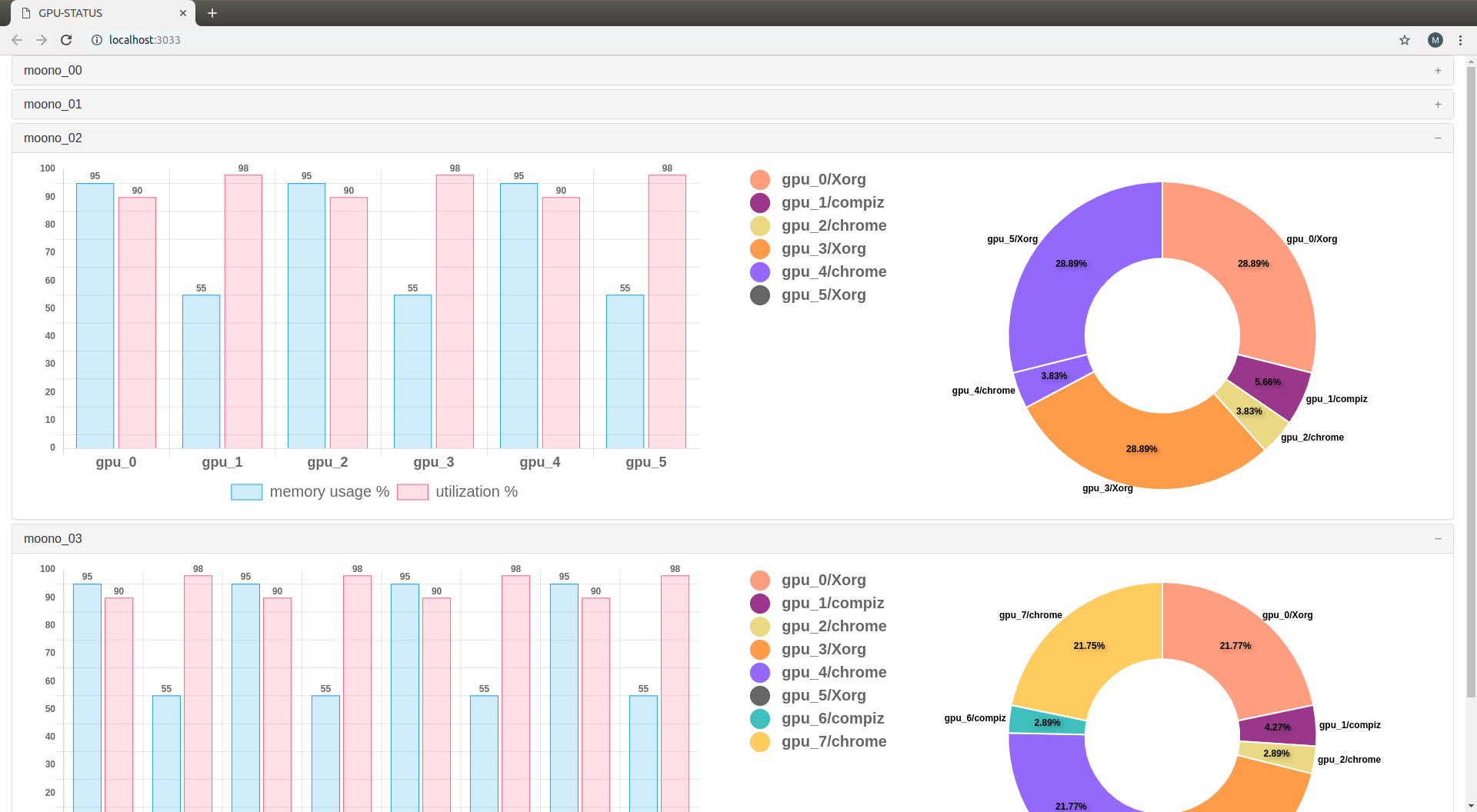Click gpu_1 utilization bar in moono_02
The width and height of the screenshot is (1477, 812).
(x=243, y=312)
